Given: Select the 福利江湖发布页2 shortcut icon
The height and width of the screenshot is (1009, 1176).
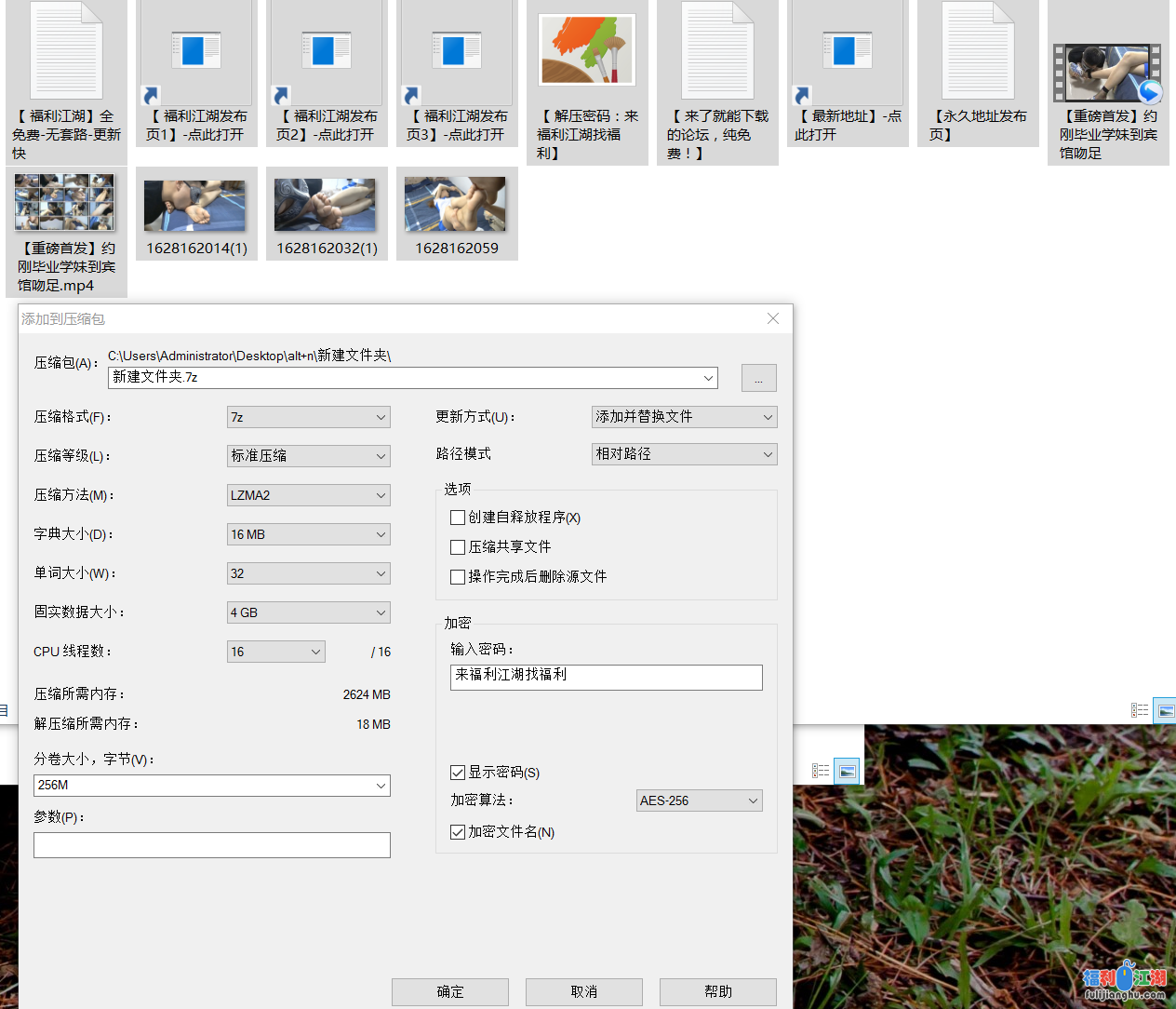Looking at the screenshot, I should pyautogui.click(x=326, y=51).
